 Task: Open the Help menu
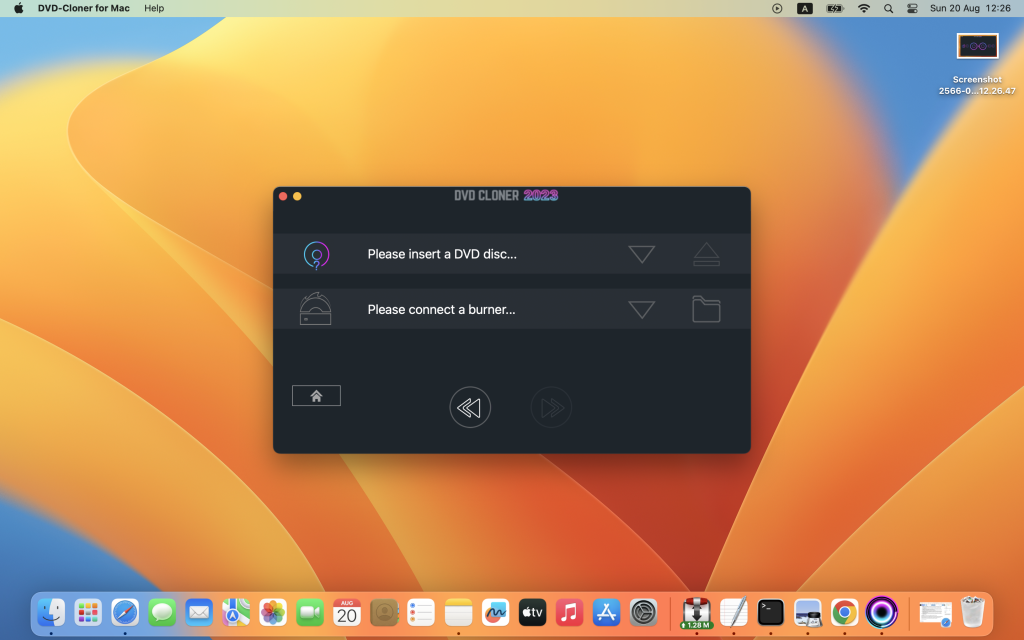[154, 8]
